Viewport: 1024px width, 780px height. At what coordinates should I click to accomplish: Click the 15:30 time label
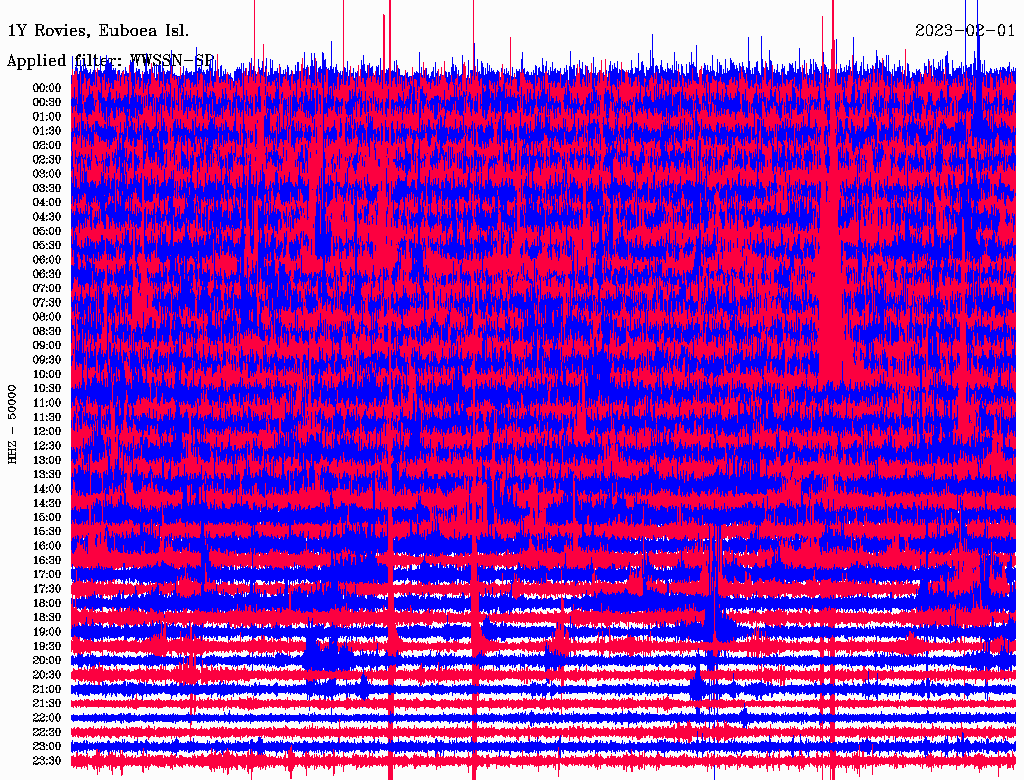click(47, 532)
